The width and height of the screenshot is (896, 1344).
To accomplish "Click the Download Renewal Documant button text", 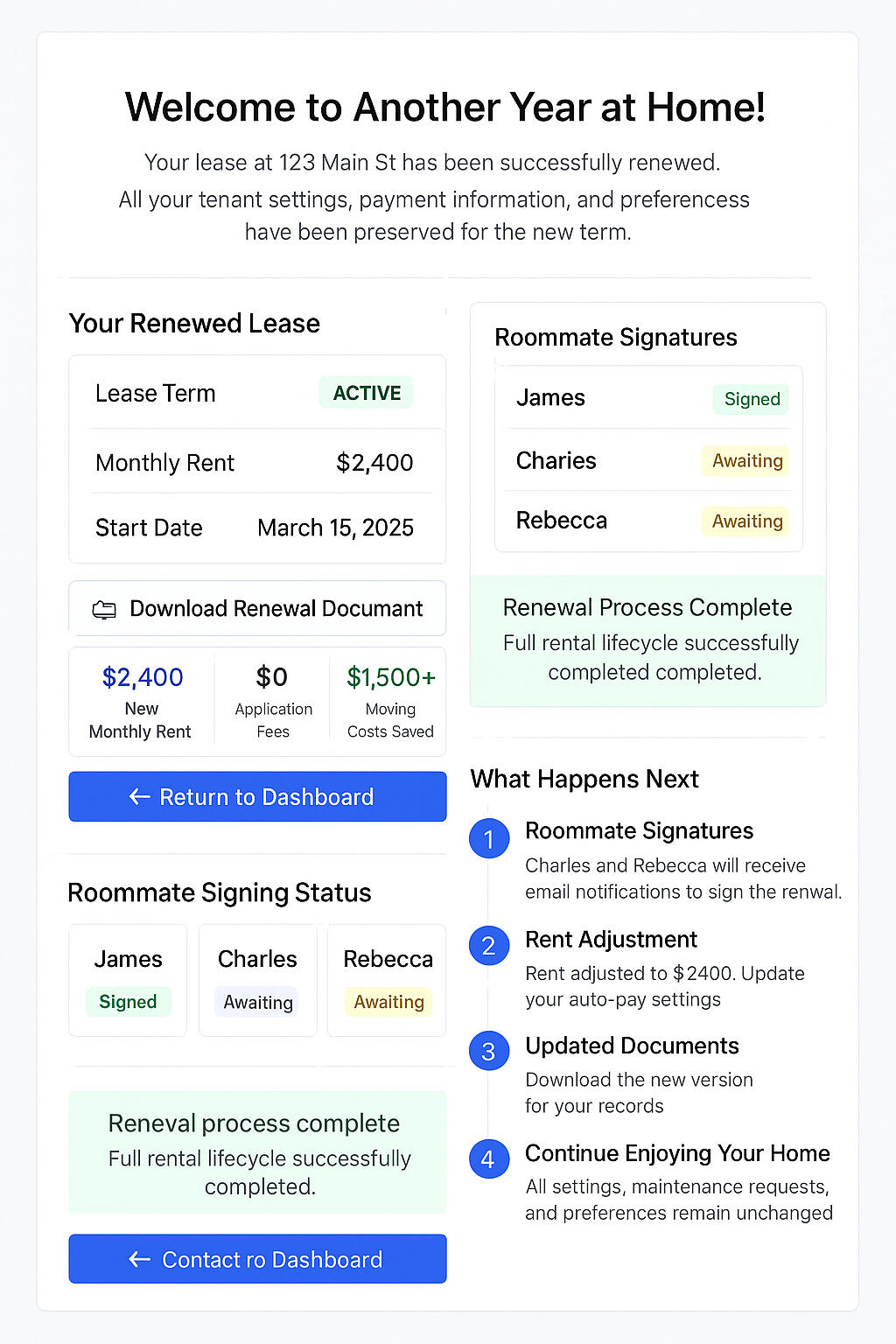I will tap(276, 608).
